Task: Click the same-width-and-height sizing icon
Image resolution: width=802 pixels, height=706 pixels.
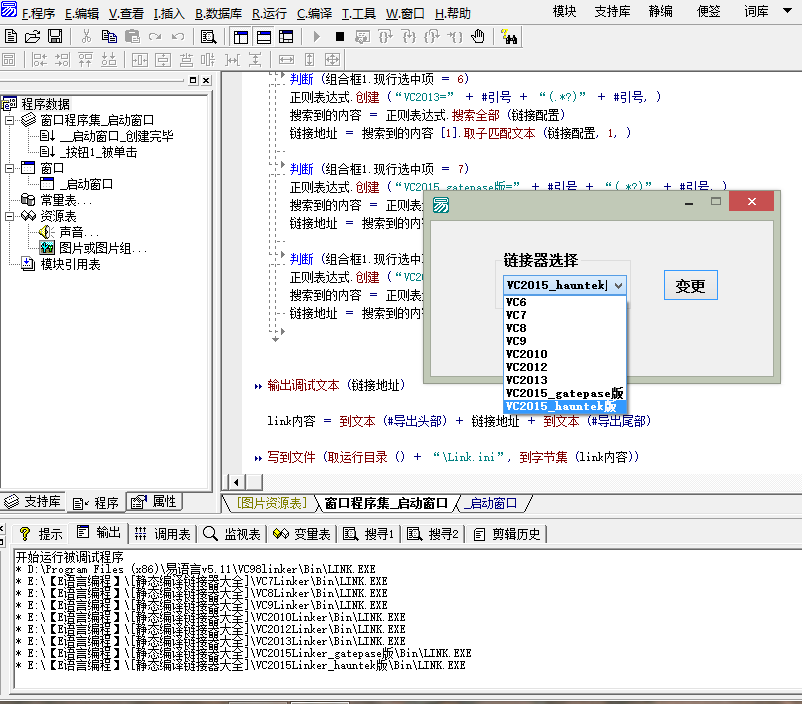Action: click(332, 60)
